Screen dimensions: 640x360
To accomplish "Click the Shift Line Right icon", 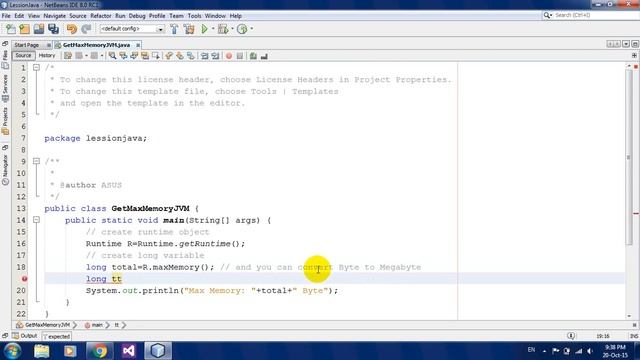I will [x=215, y=56].
